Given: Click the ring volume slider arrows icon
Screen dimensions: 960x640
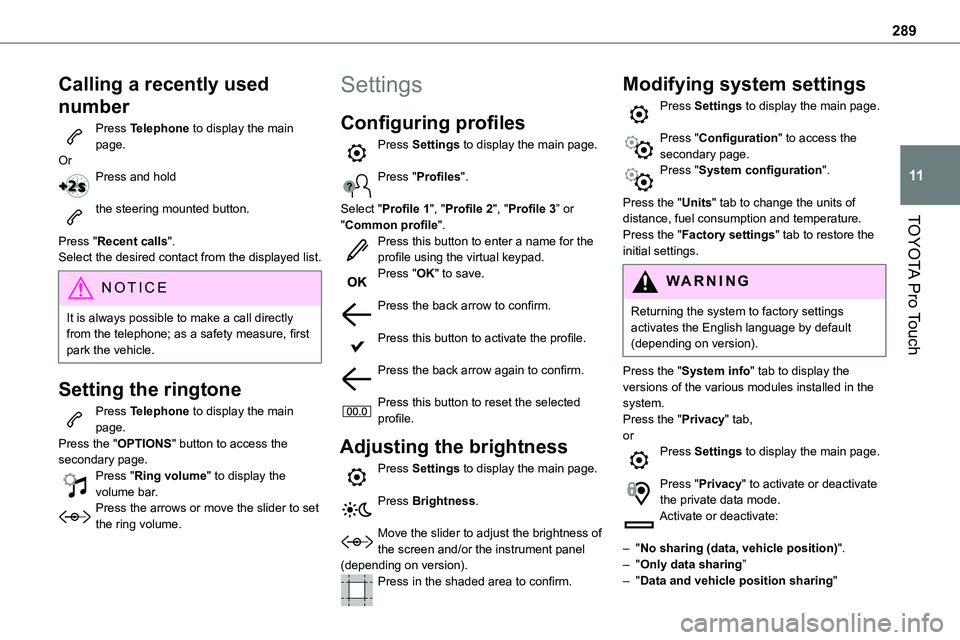Looking at the screenshot, I should coord(76,515).
